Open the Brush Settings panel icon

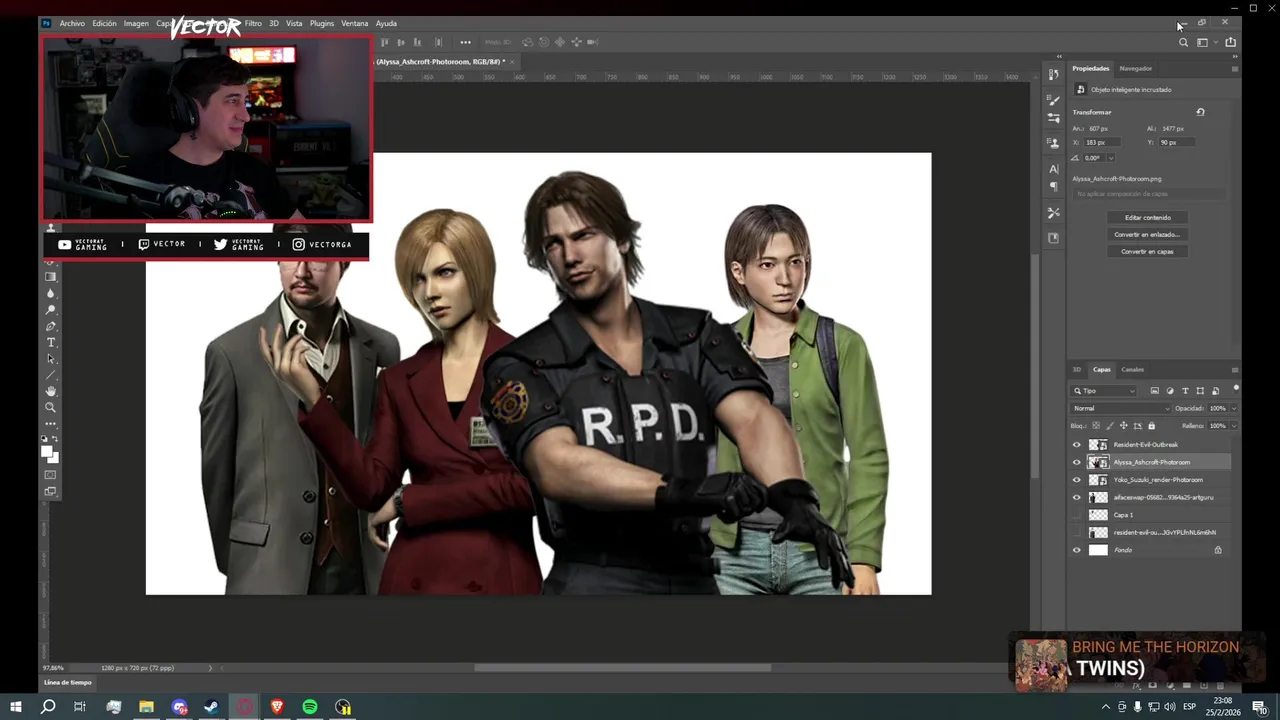tap(1053, 118)
